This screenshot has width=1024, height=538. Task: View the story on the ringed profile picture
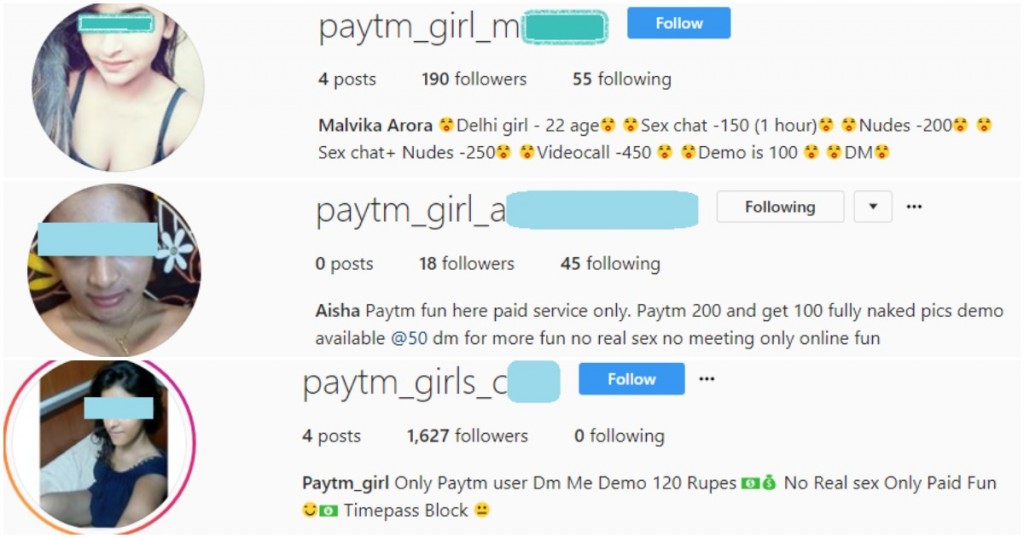pyautogui.click(x=99, y=446)
